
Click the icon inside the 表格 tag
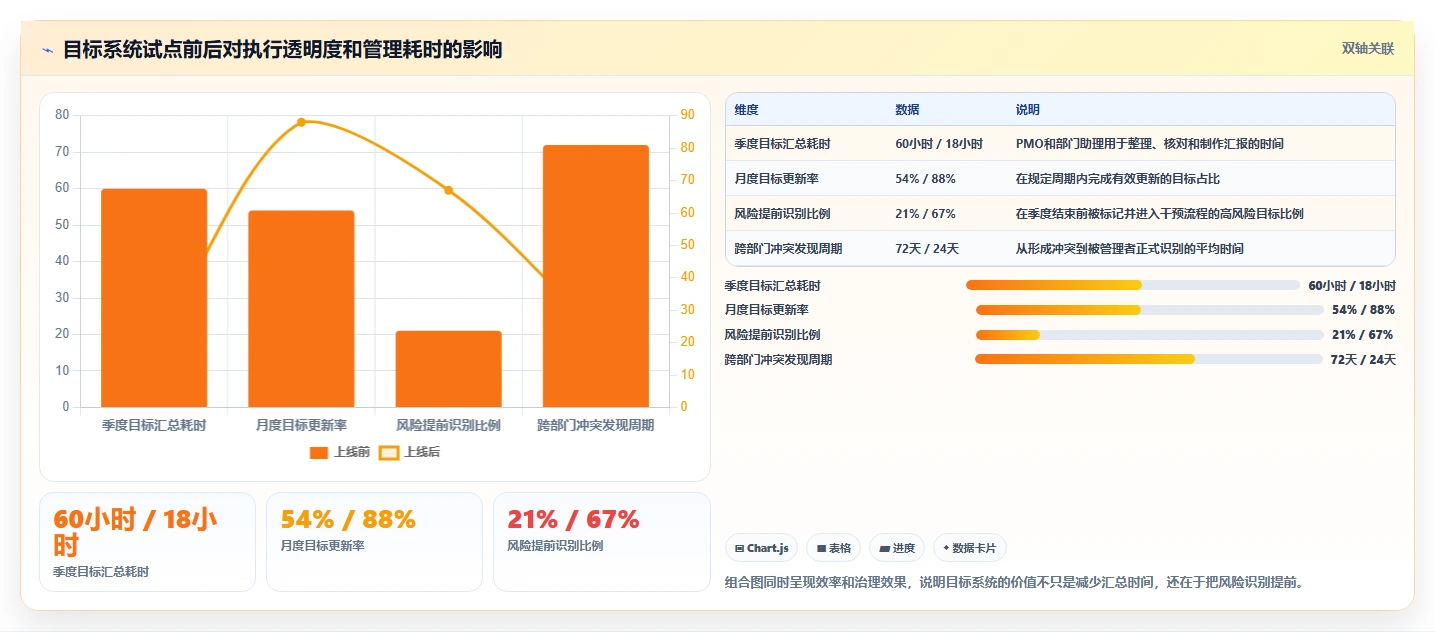pyautogui.click(x=821, y=548)
